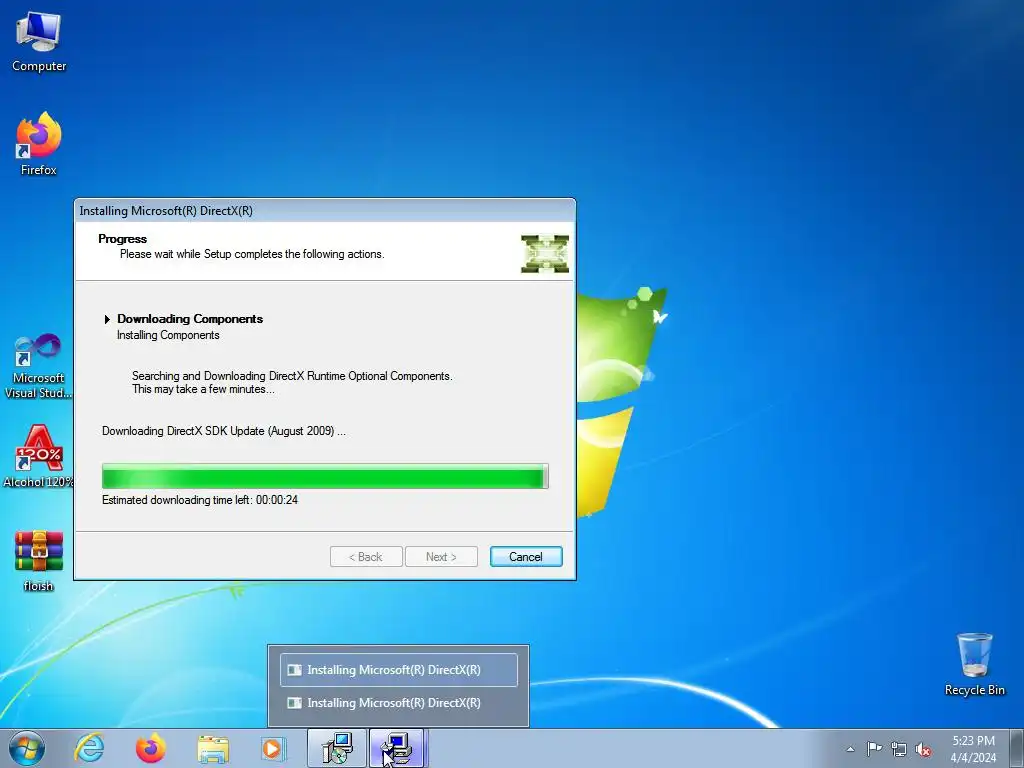Click 'Downloading DirectX SDK Update' status text
Image resolution: width=1024 pixels, height=768 pixels.
click(224, 431)
